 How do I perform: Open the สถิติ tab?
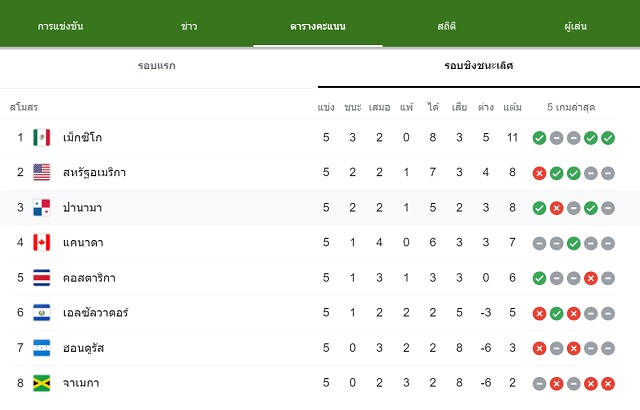(x=447, y=26)
